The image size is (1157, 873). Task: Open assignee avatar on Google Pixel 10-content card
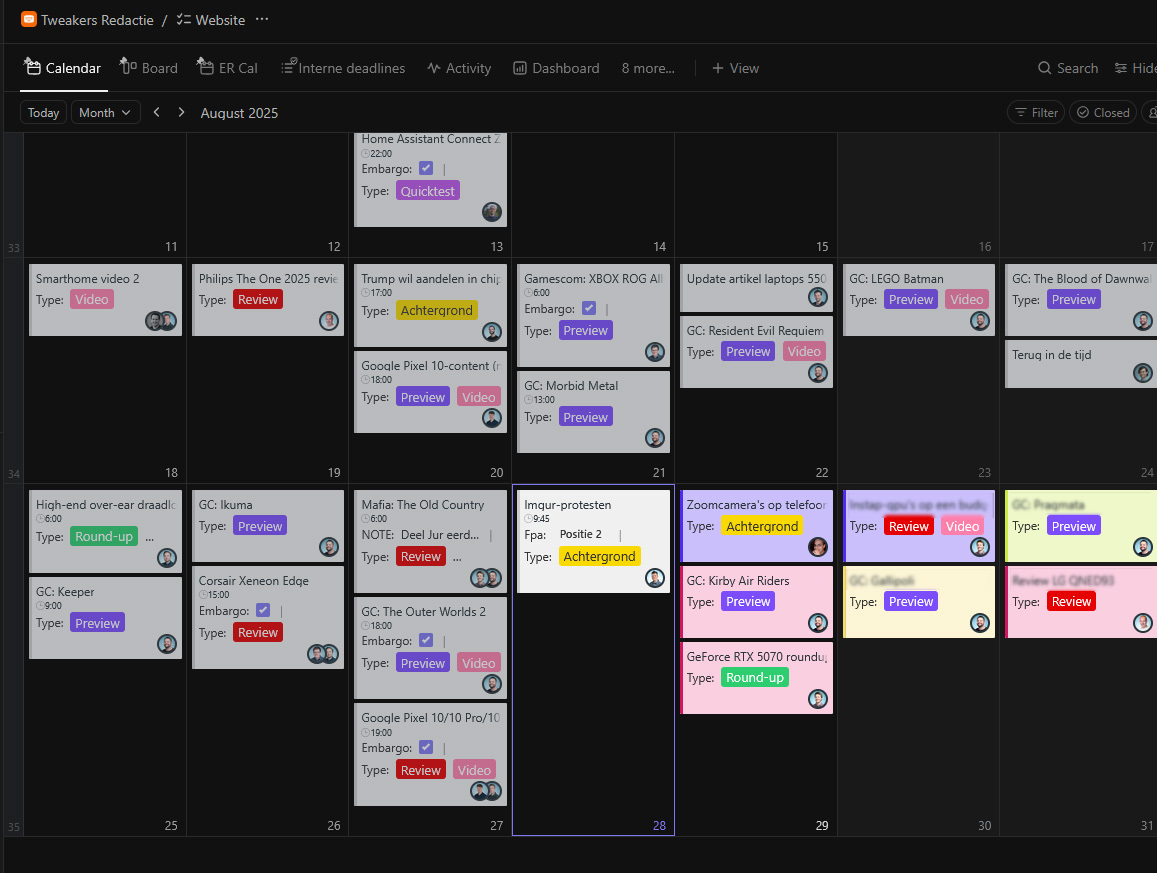492,418
